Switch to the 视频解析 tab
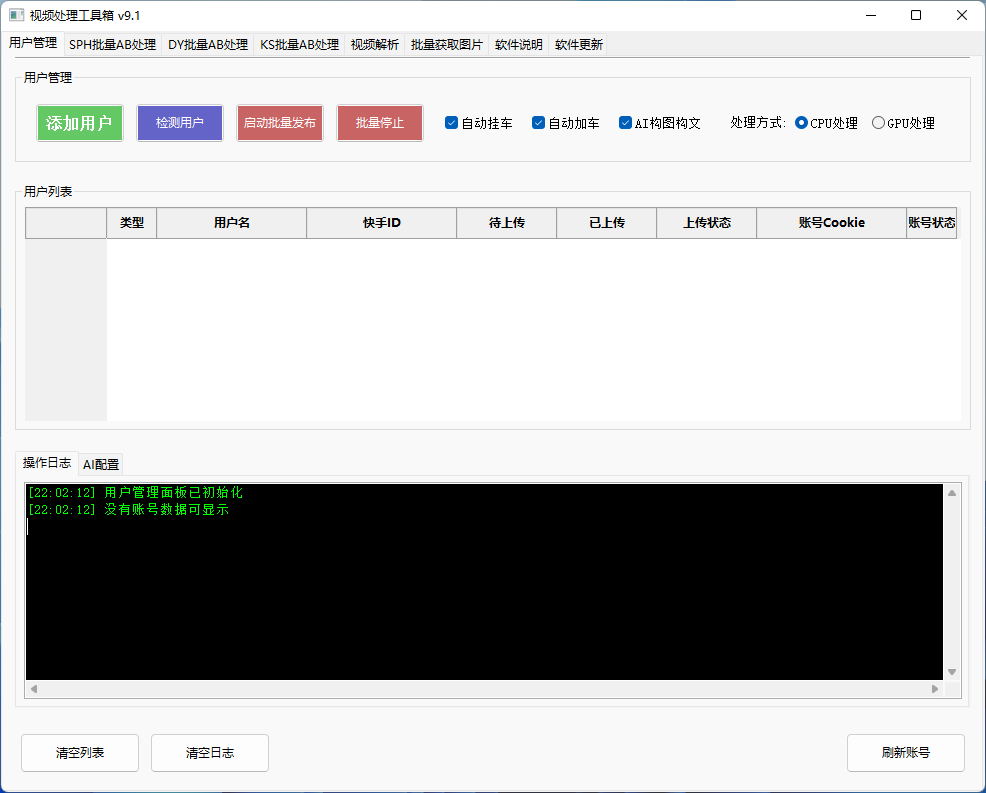Viewport: 986px width, 793px height. click(x=375, y=45)
